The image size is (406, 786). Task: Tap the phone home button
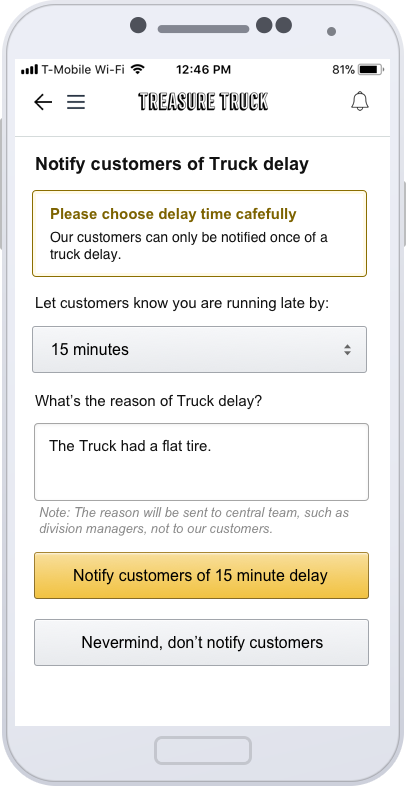(x=203, y=750)
